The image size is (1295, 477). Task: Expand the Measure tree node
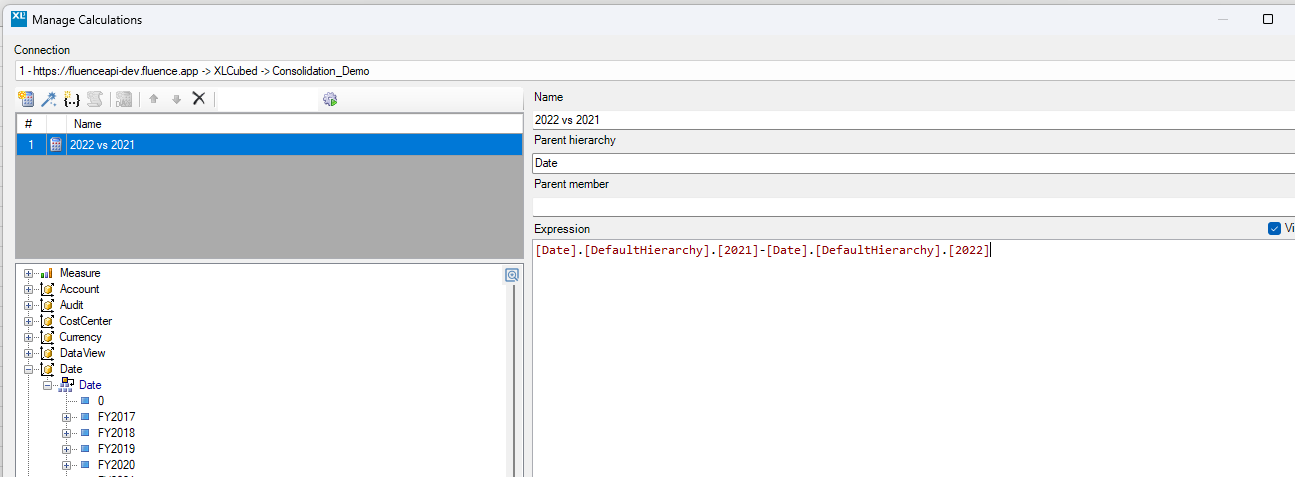click(29, 273)
